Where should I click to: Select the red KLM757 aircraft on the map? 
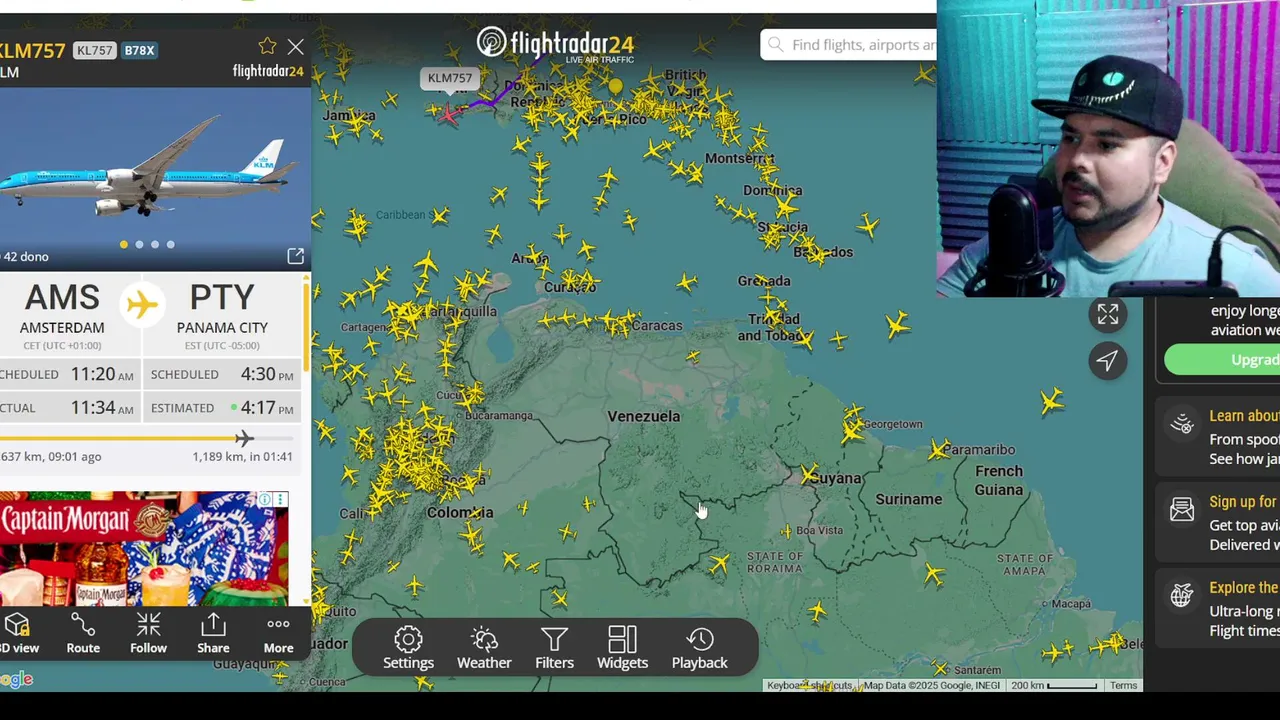450,113
